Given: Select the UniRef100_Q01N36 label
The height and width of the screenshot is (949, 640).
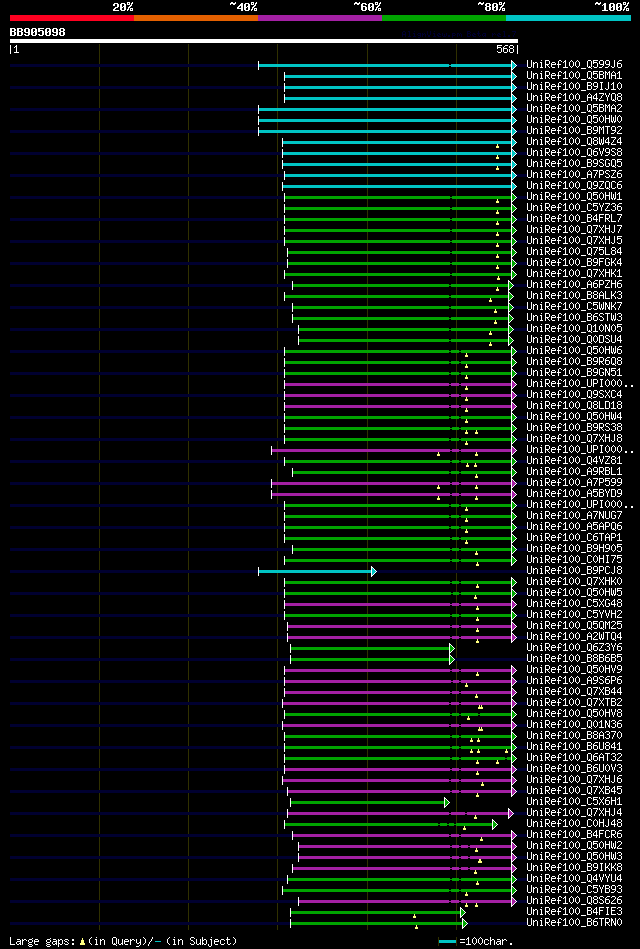Looking at the screenshot, I should tap(575, 725).
